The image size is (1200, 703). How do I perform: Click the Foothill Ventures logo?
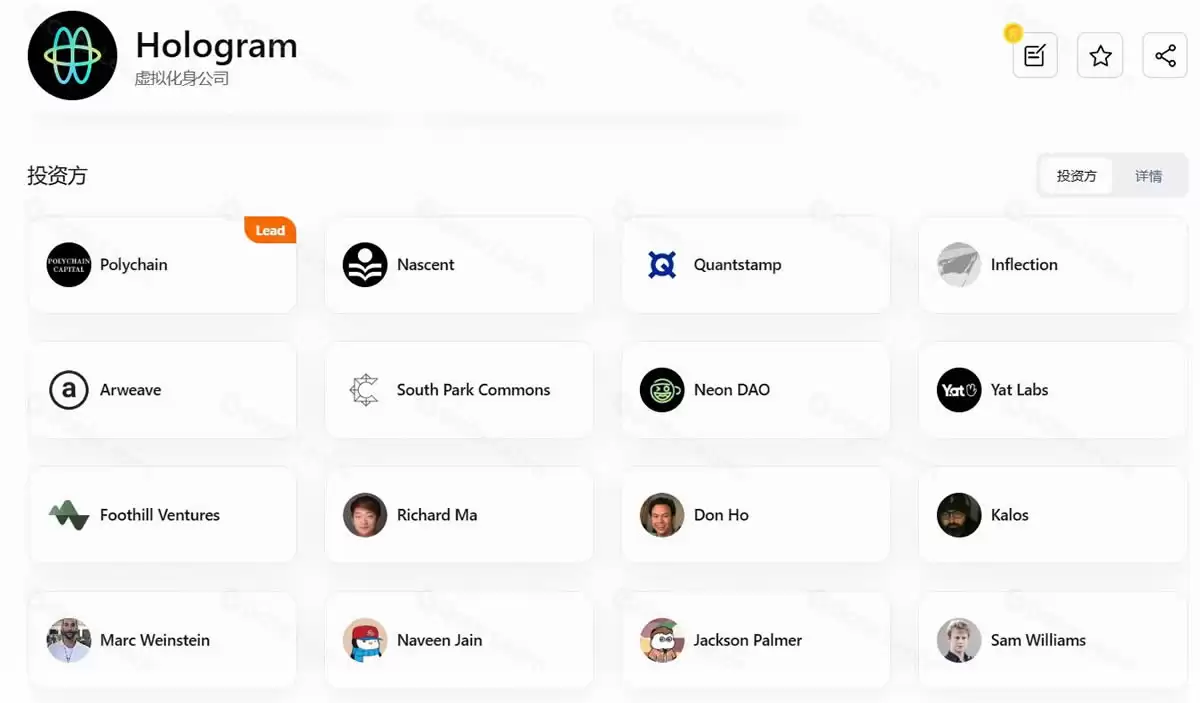(x=69, y=515)
